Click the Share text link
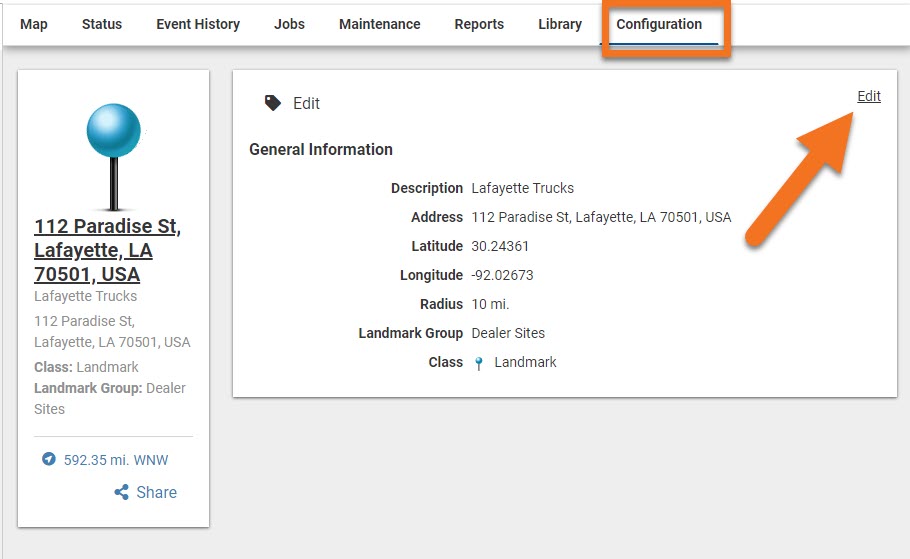This screenshot has height=559, width=910. click(156, 492)
